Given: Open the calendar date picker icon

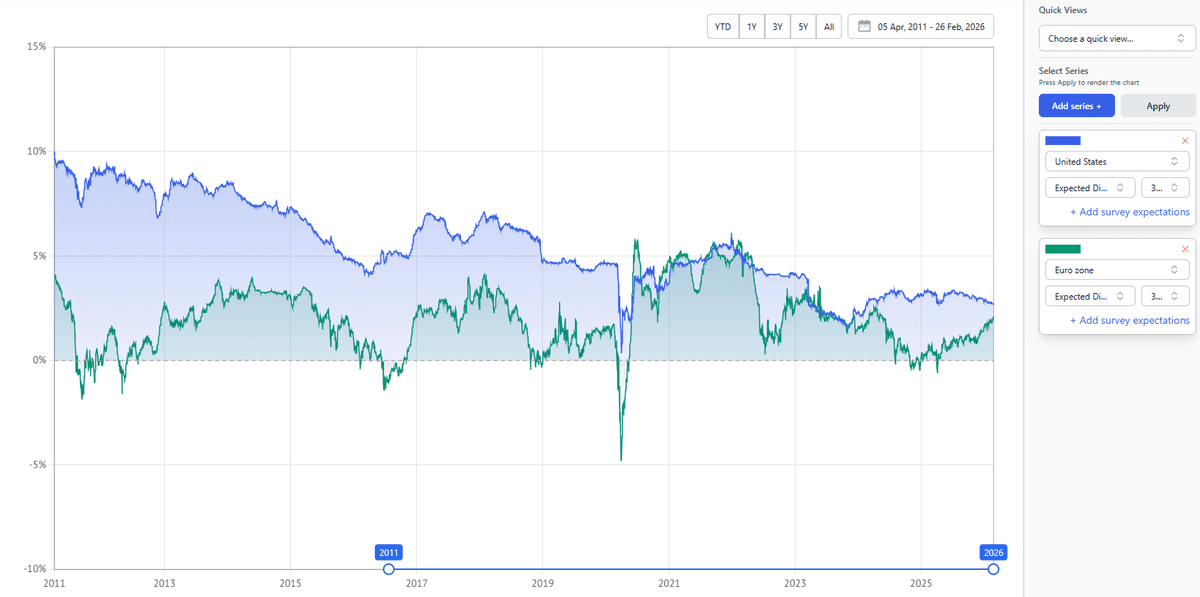Looking at the screenshot, I should point(864,26).
